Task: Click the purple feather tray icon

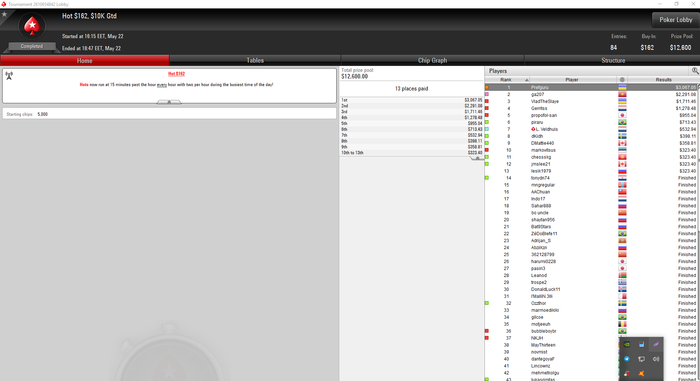Action: (x=656, y=344)
